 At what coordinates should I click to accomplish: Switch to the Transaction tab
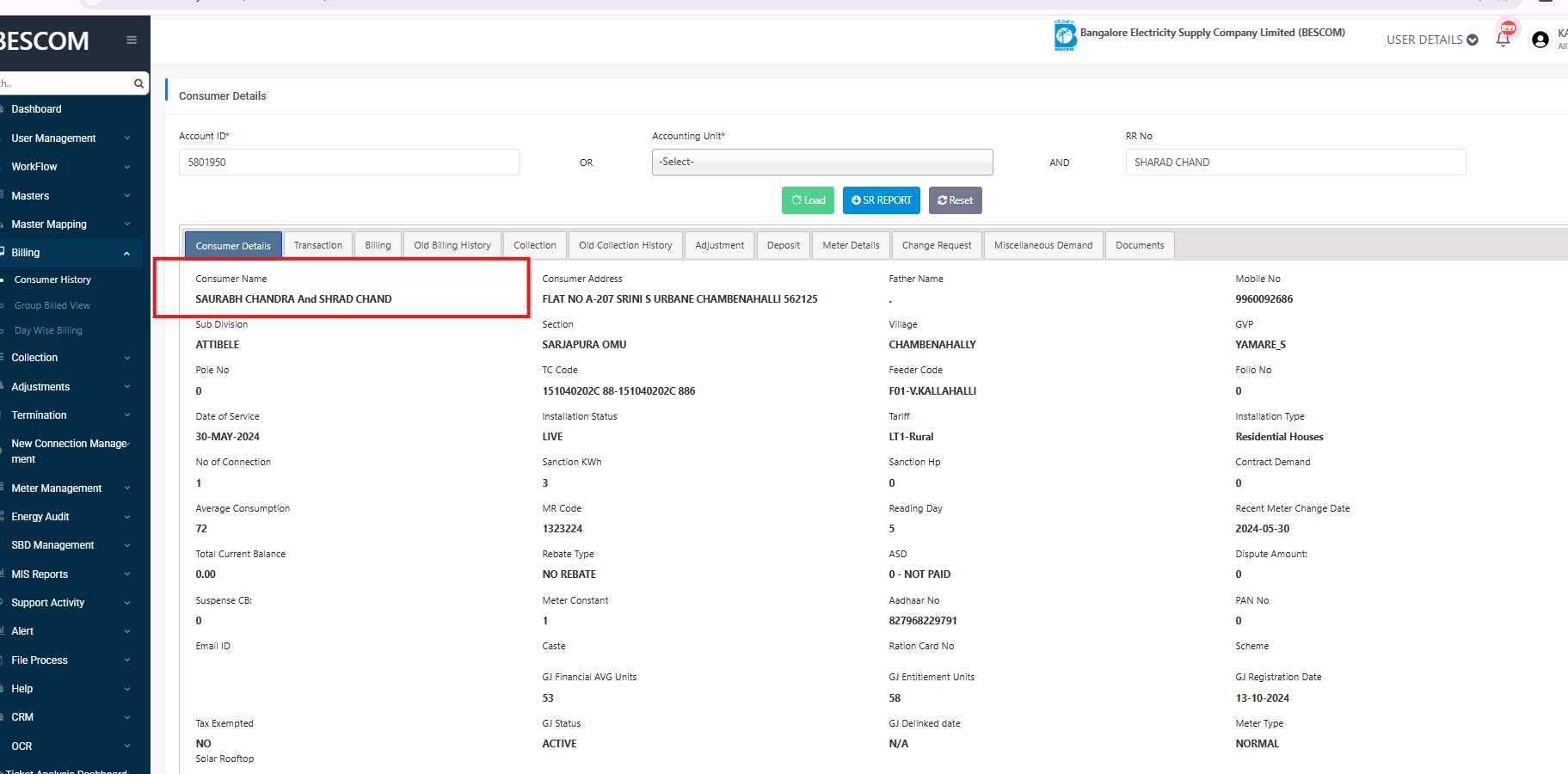click(x=318, y=245)
